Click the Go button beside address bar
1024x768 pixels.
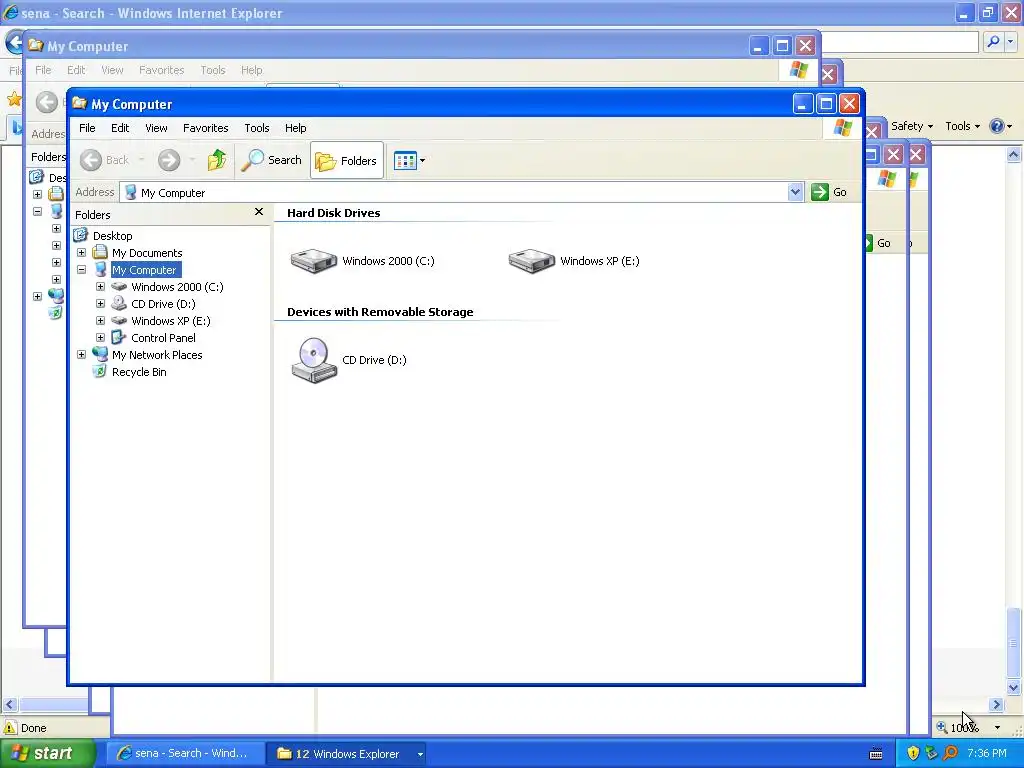(829, 192)
